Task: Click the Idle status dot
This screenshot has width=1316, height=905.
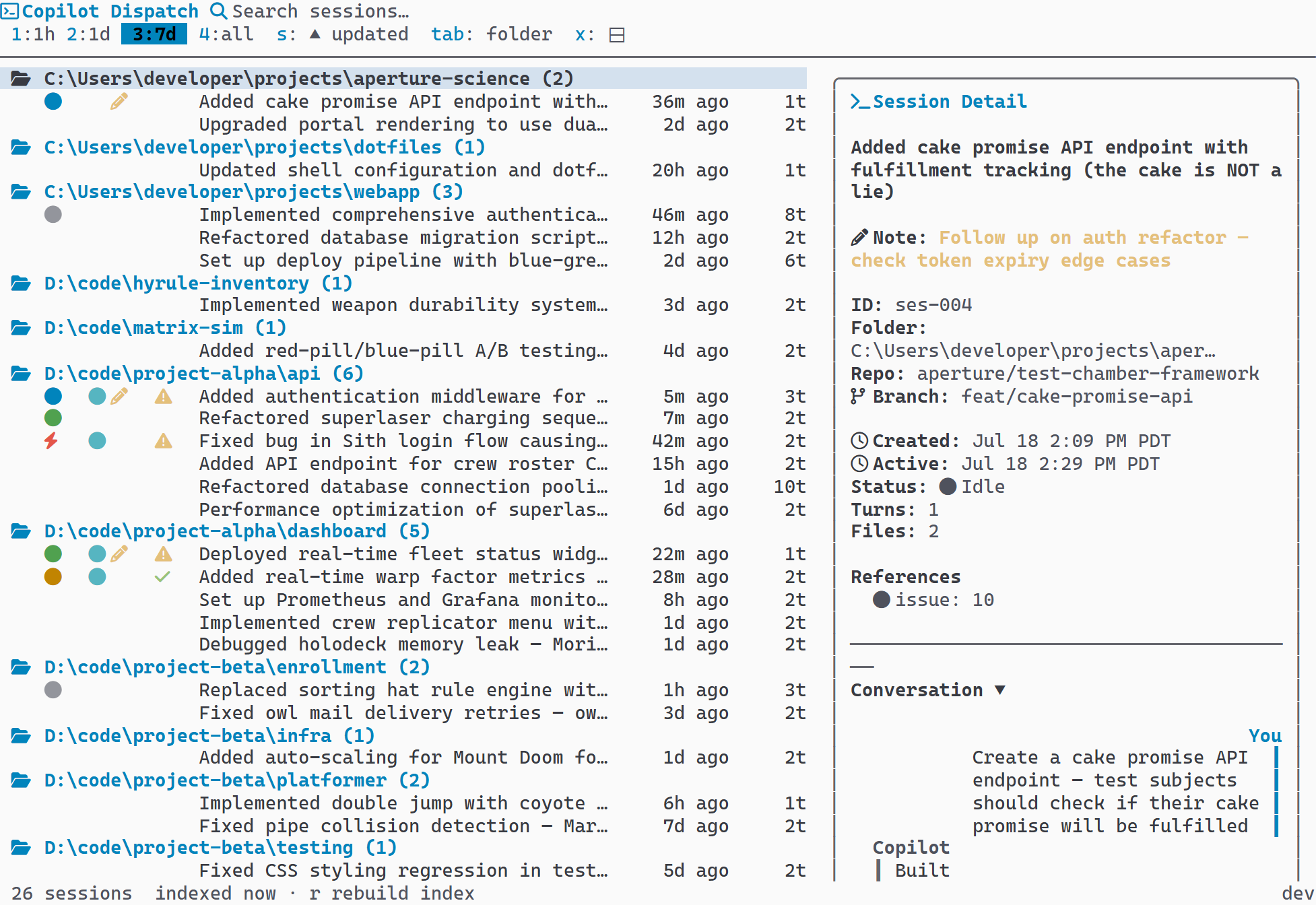Action: click(x=948, y=487)
